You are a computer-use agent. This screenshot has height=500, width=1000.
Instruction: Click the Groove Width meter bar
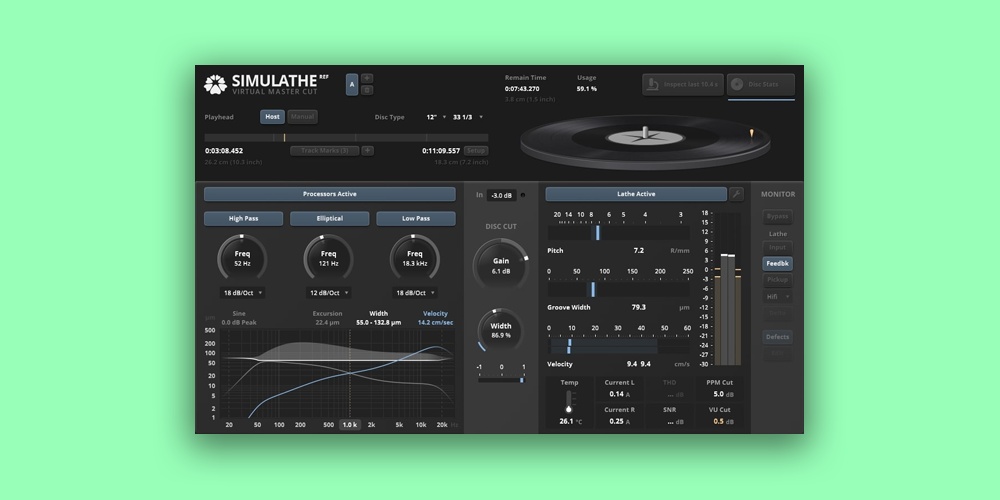(x=619, y=290)
